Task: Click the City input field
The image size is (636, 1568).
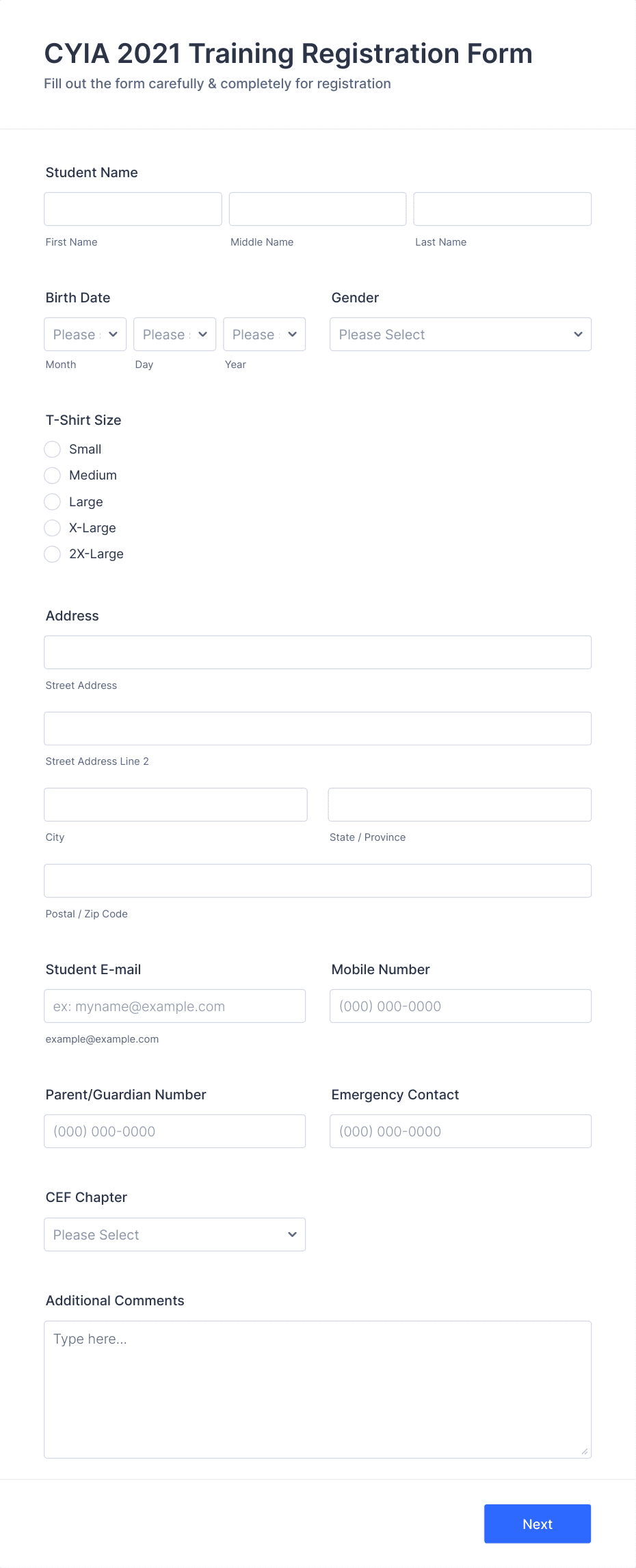Action: tap(175, 804)
